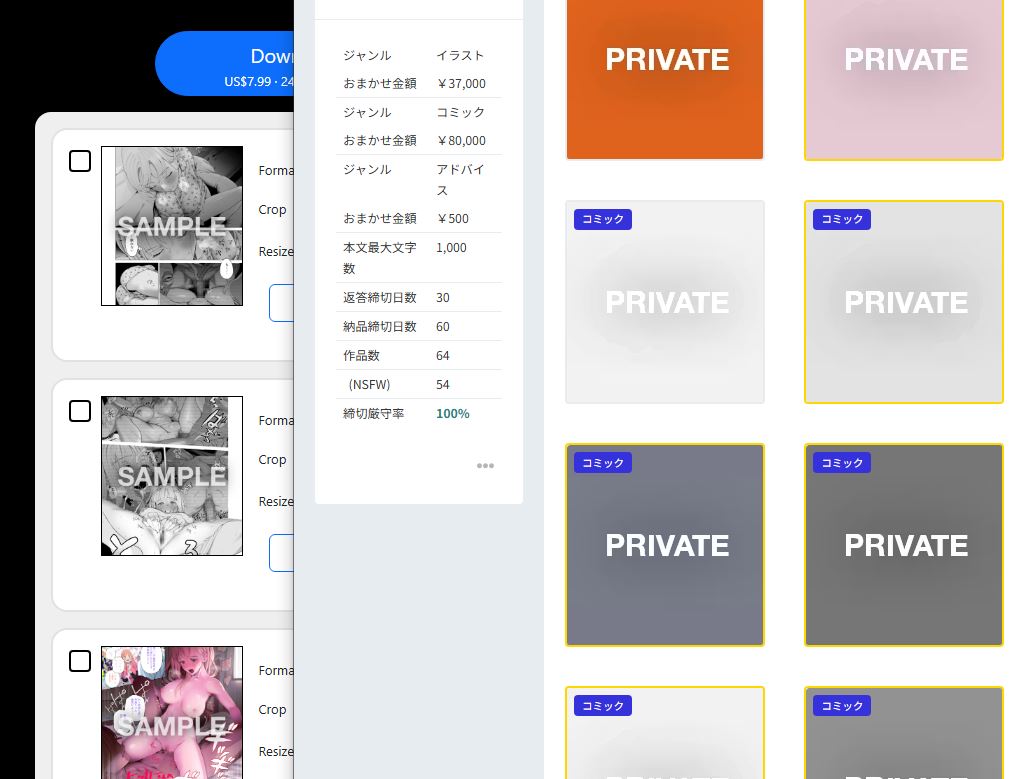Image resolution: width=1035 pixels, height=779 pixels.
Task: Open the light gray コミック PRIVATE card with yellow border
Action: [x=904, y=302]
